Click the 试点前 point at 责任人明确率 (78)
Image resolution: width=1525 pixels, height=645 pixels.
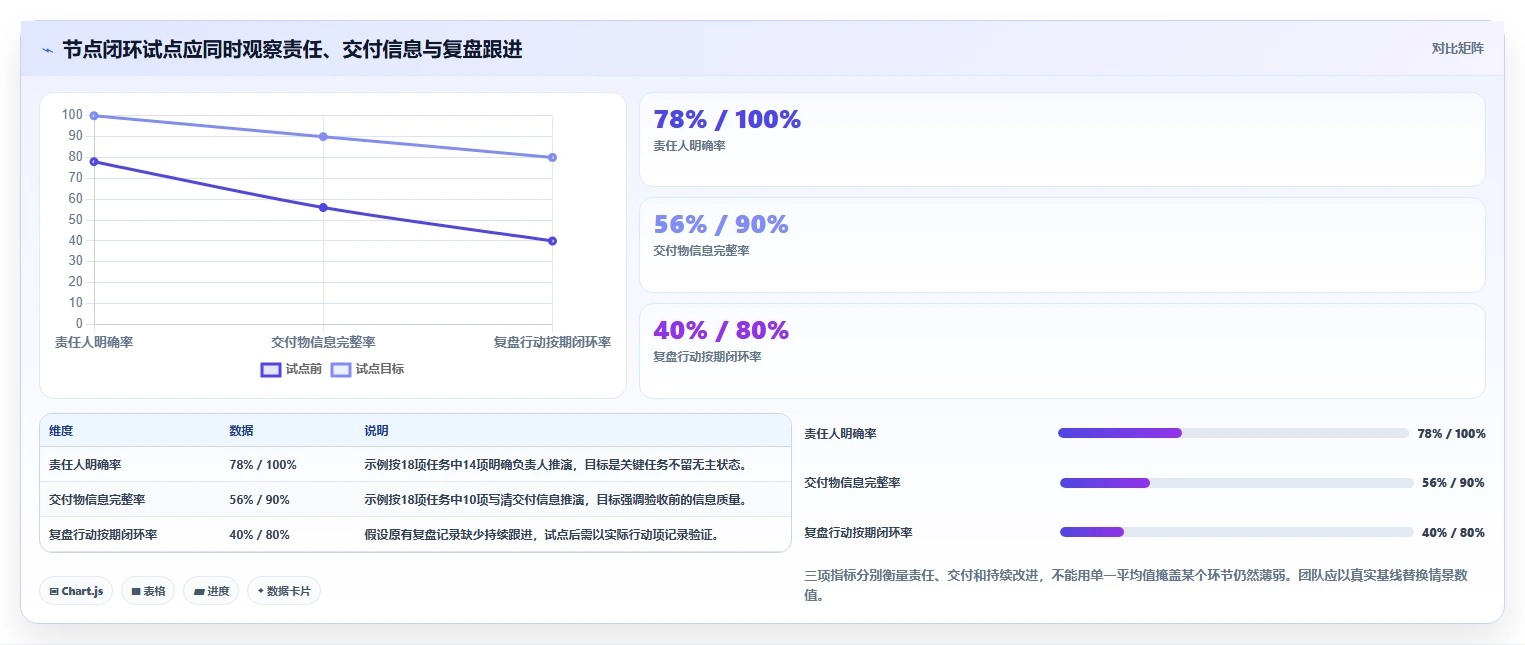(94, 161)
